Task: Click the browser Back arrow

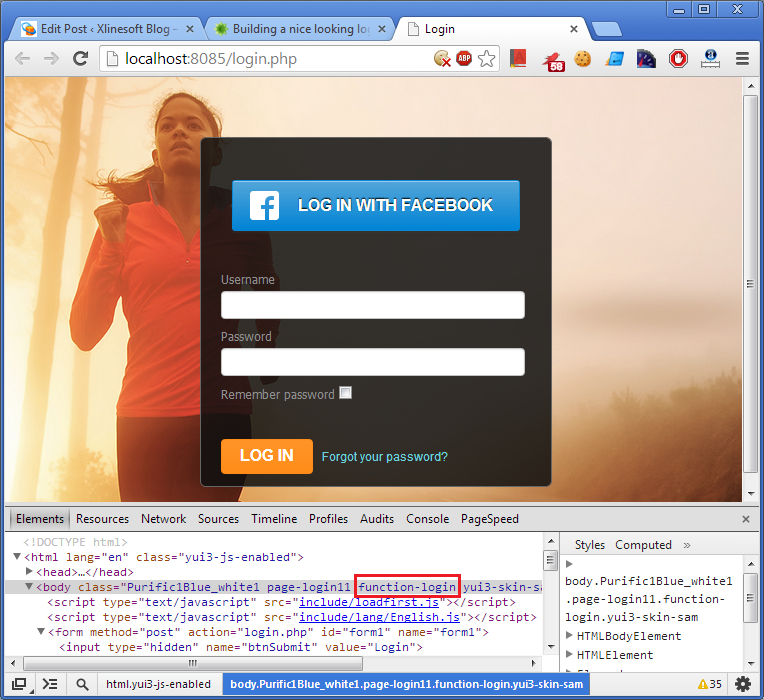Action: tap(22, 59)
